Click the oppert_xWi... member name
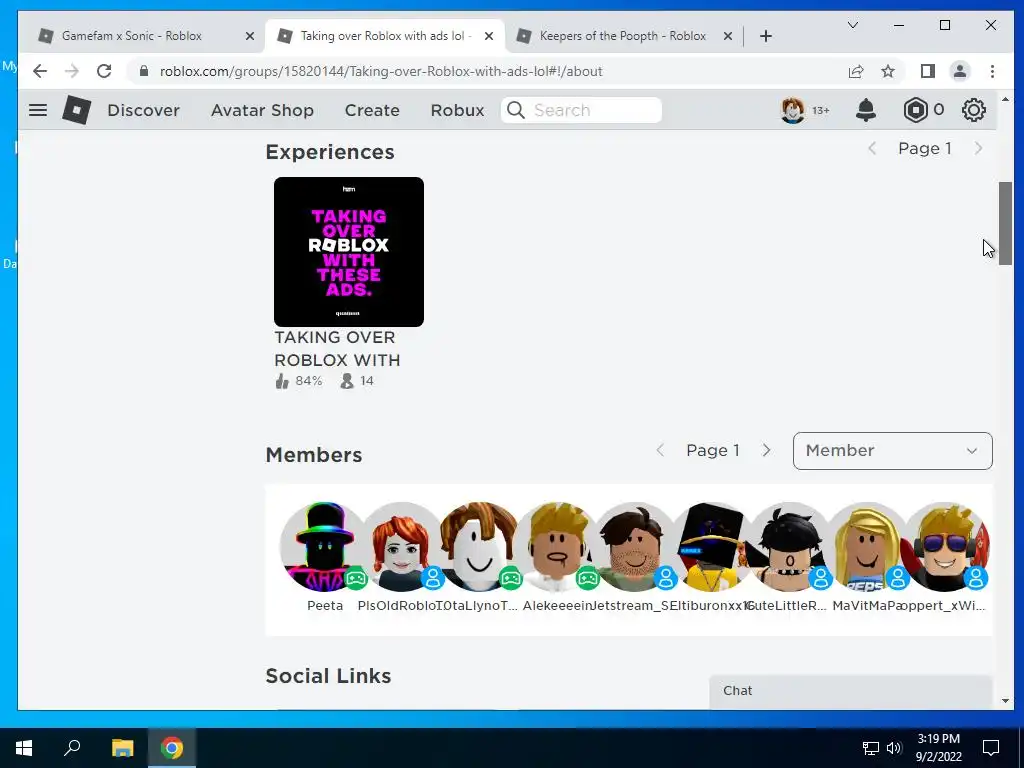Viewport: 1024px width, 768px height. (x=945, y=605)
